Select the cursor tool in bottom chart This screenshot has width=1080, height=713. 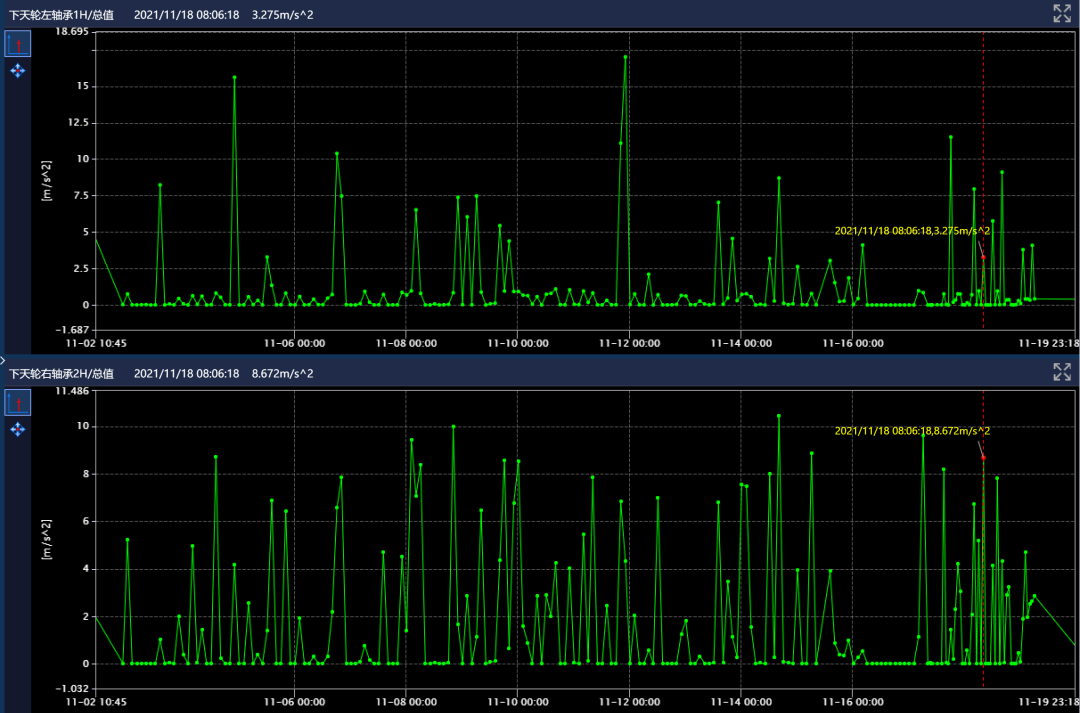18,403
